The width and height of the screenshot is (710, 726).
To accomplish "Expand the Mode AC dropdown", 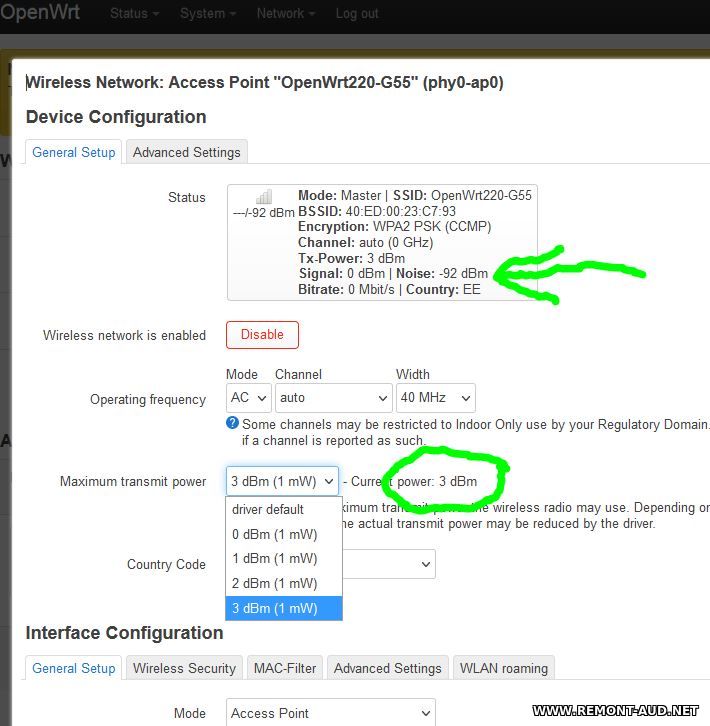I will (249, 398).
